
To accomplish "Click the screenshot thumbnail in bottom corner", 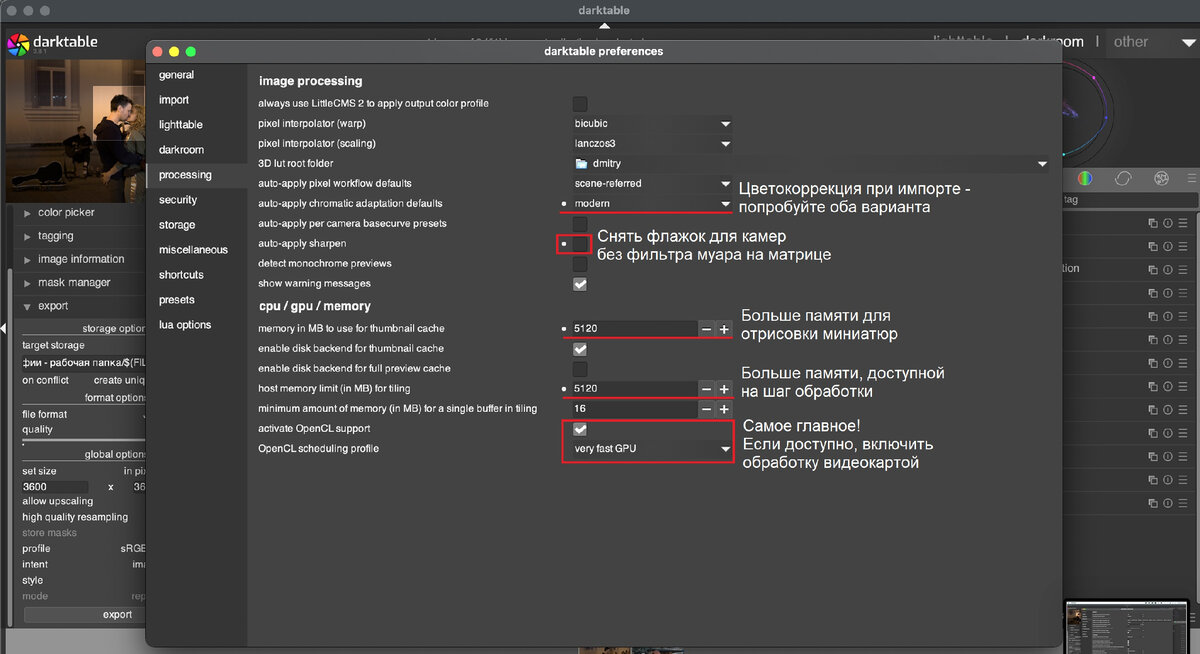I will point(1128,626).
